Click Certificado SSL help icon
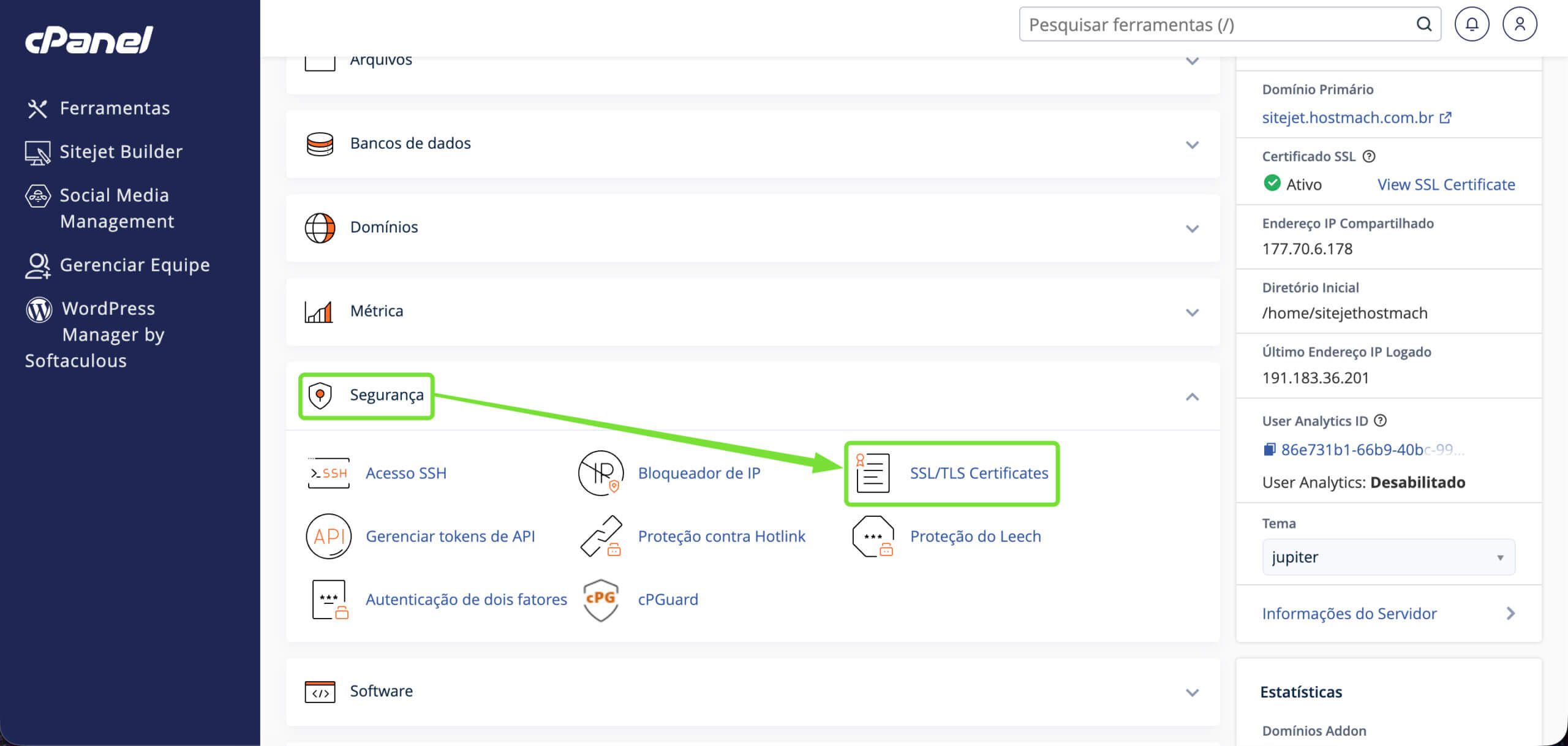1568x746 pixels. click(x=1369, y=157)
